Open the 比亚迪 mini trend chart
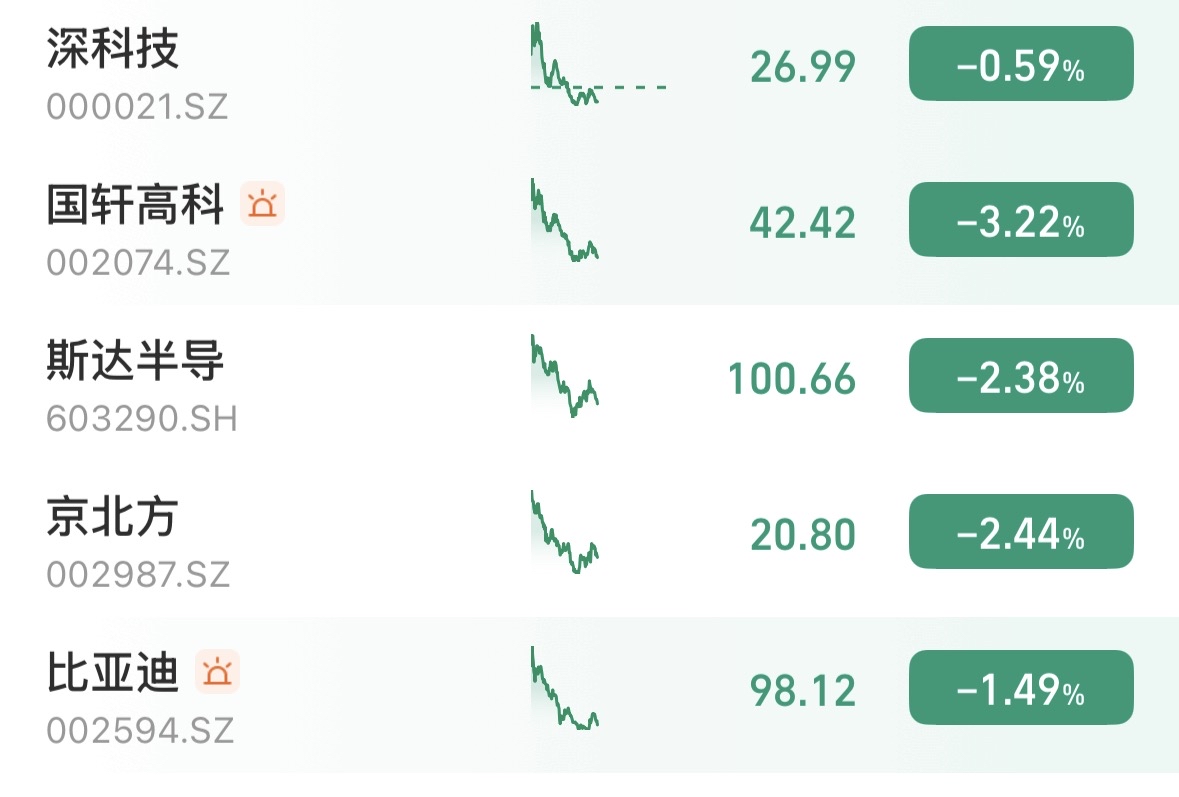Screen dimensions: 1179x797 coord(565,690)
